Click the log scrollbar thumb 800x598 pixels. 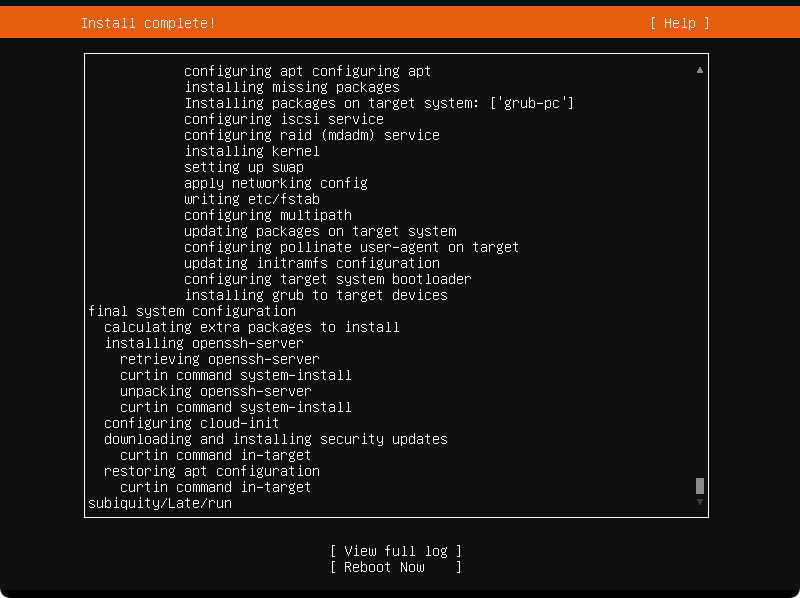pos(700,486)
